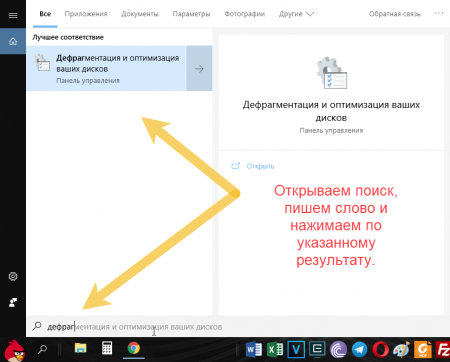Click Открыть in the preview pane
This screenshot has width=450, height=362.
click(260, 166)
